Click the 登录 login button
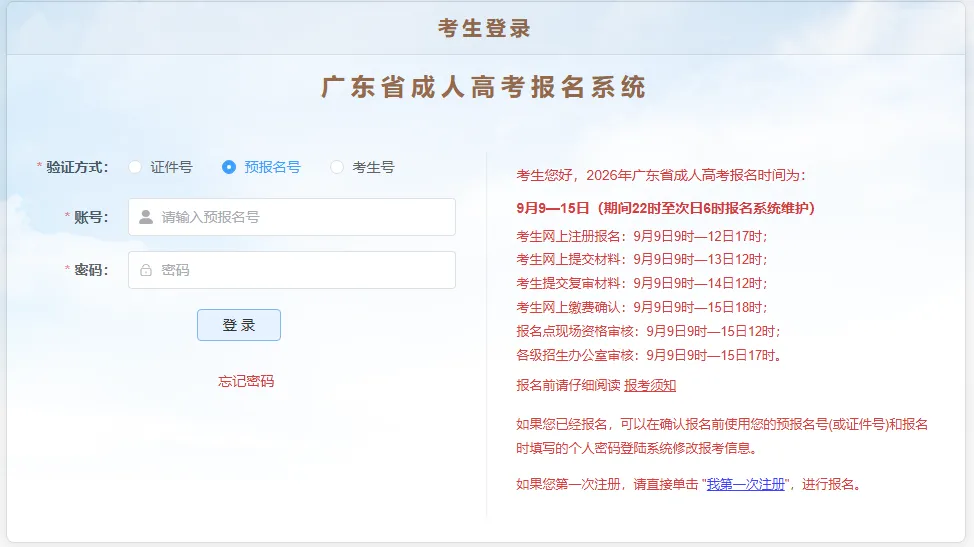 click(x=239, y=325)
